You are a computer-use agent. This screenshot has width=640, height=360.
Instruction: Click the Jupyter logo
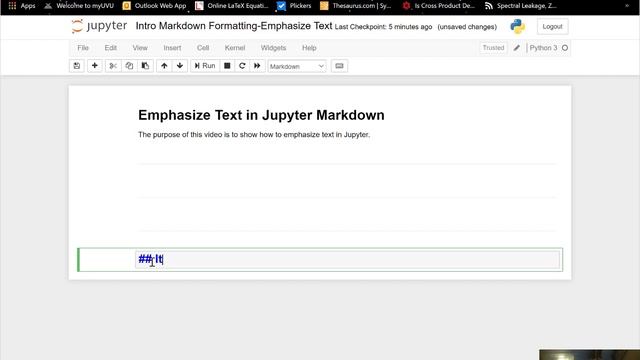pyautogui.click(x=99, y=26)
